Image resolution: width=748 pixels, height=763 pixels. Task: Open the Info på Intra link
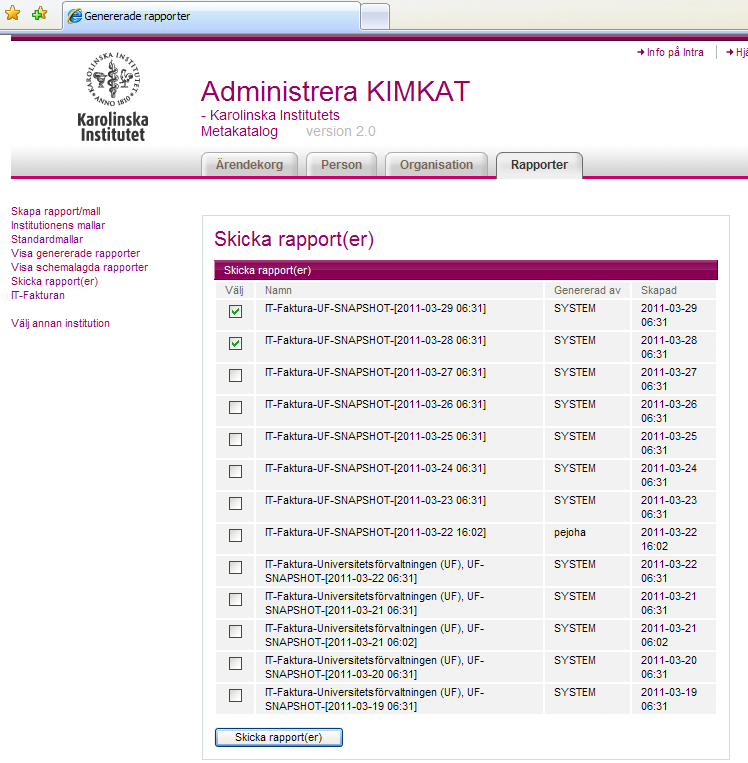tap(670, 53)
